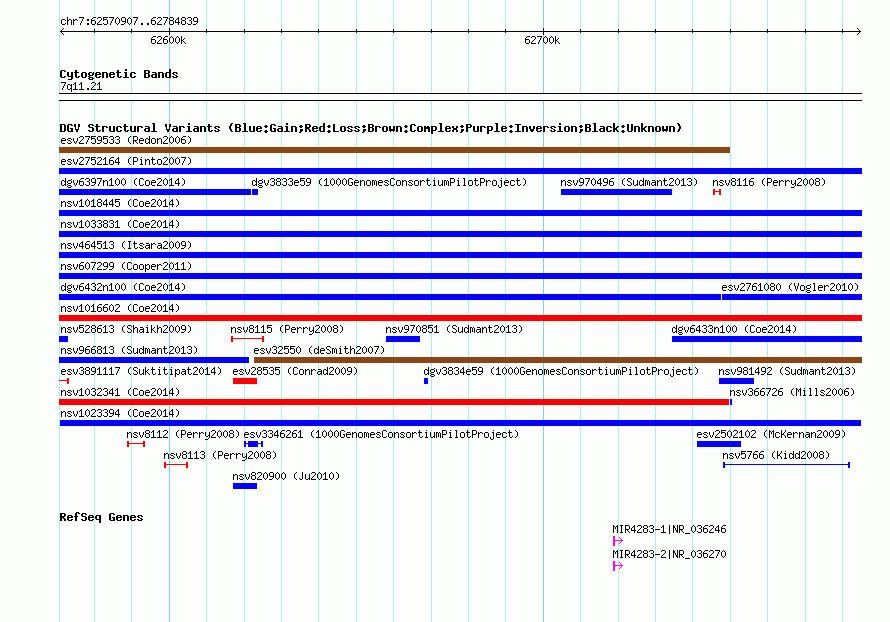
Task: Click the small red esv3891117 loss marker
Action: click(64, 381)
